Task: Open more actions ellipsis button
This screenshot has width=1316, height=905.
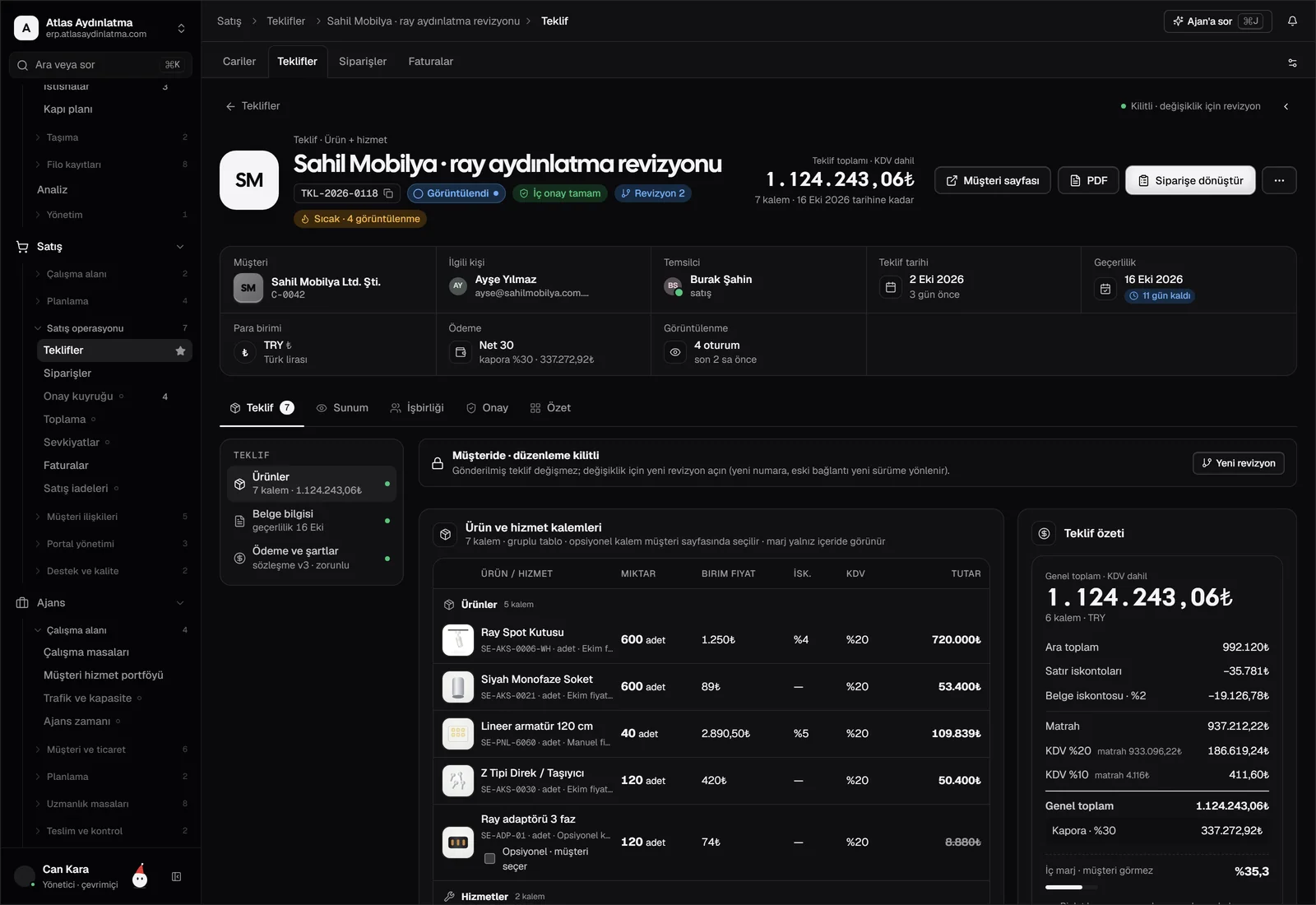Action: pyautogui.click(x=1279, y=180)
